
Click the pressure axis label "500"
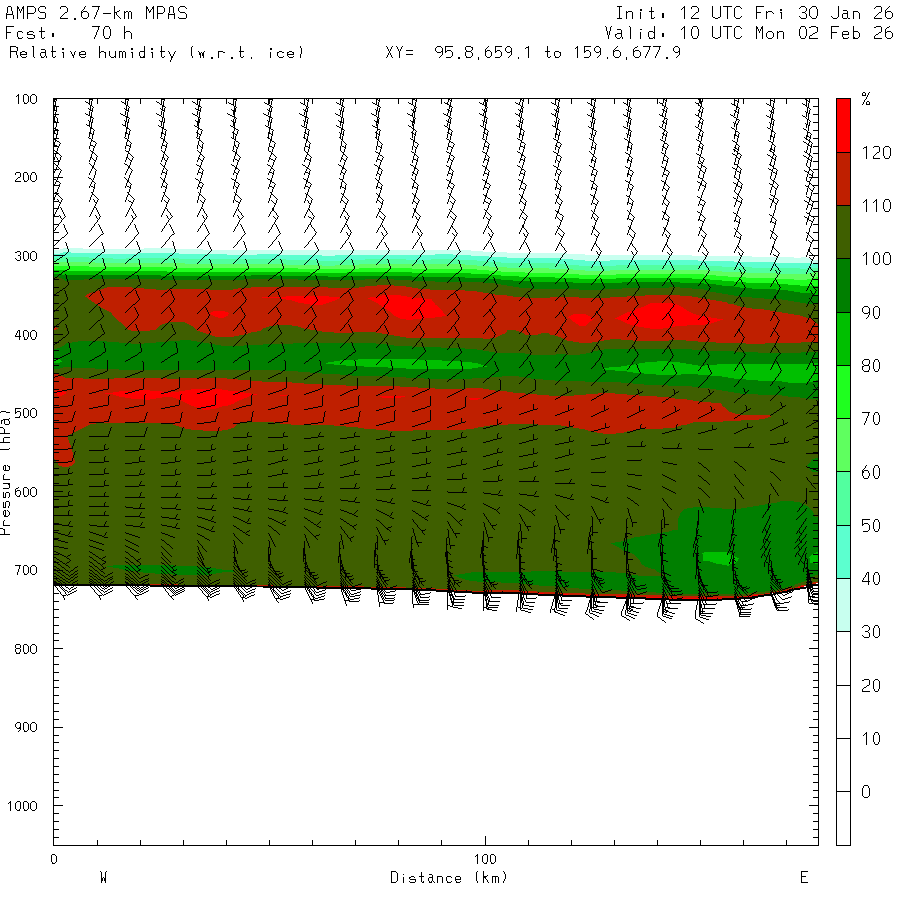[x=26, y=413]
